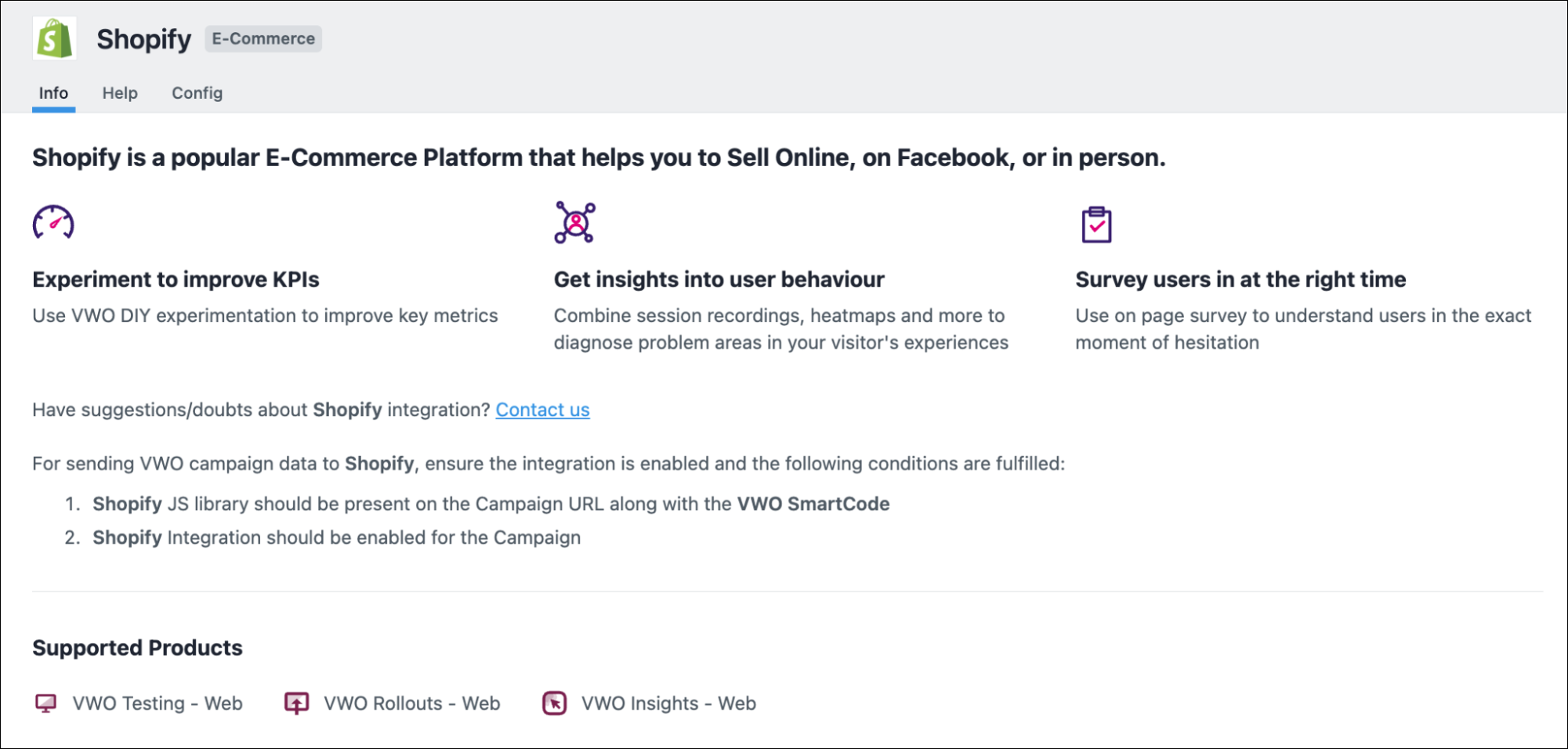The image size is (1568, 749).
Task: Click the 'Have suggestions/doubts about Shopify integration?' text
Action: point(261,410)
